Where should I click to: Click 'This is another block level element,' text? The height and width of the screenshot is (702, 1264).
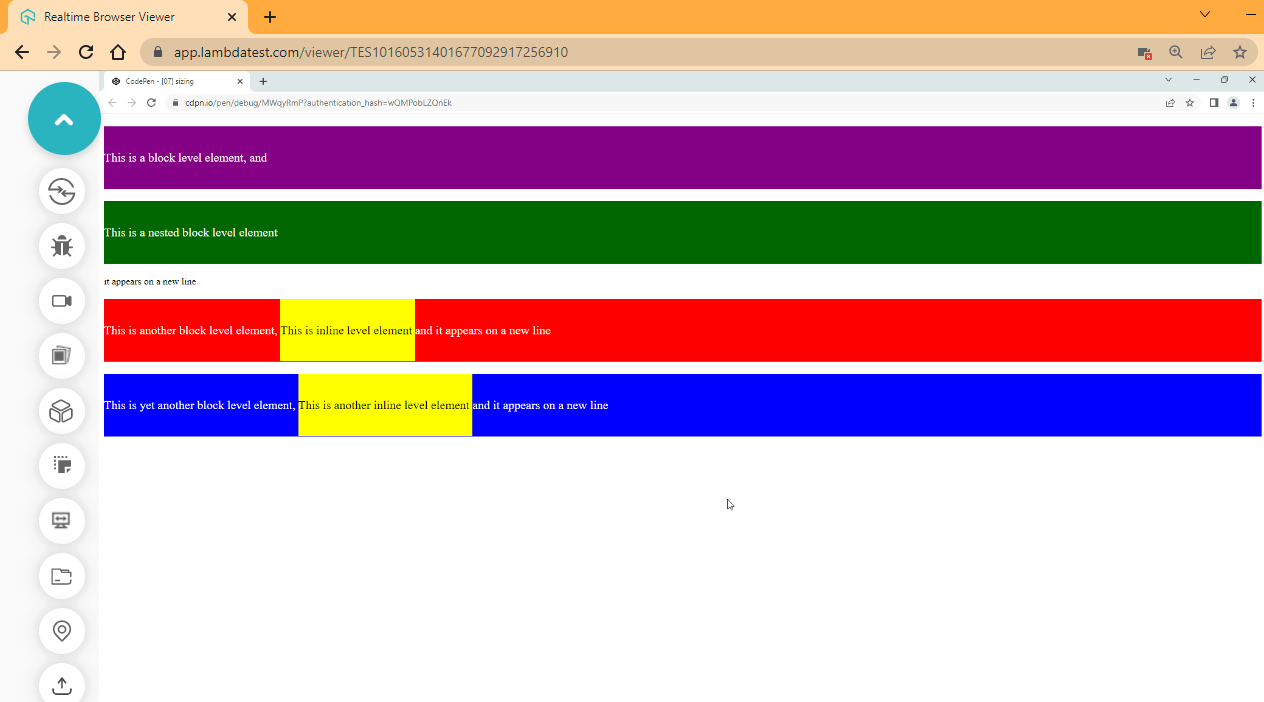(x=191, y=331)
